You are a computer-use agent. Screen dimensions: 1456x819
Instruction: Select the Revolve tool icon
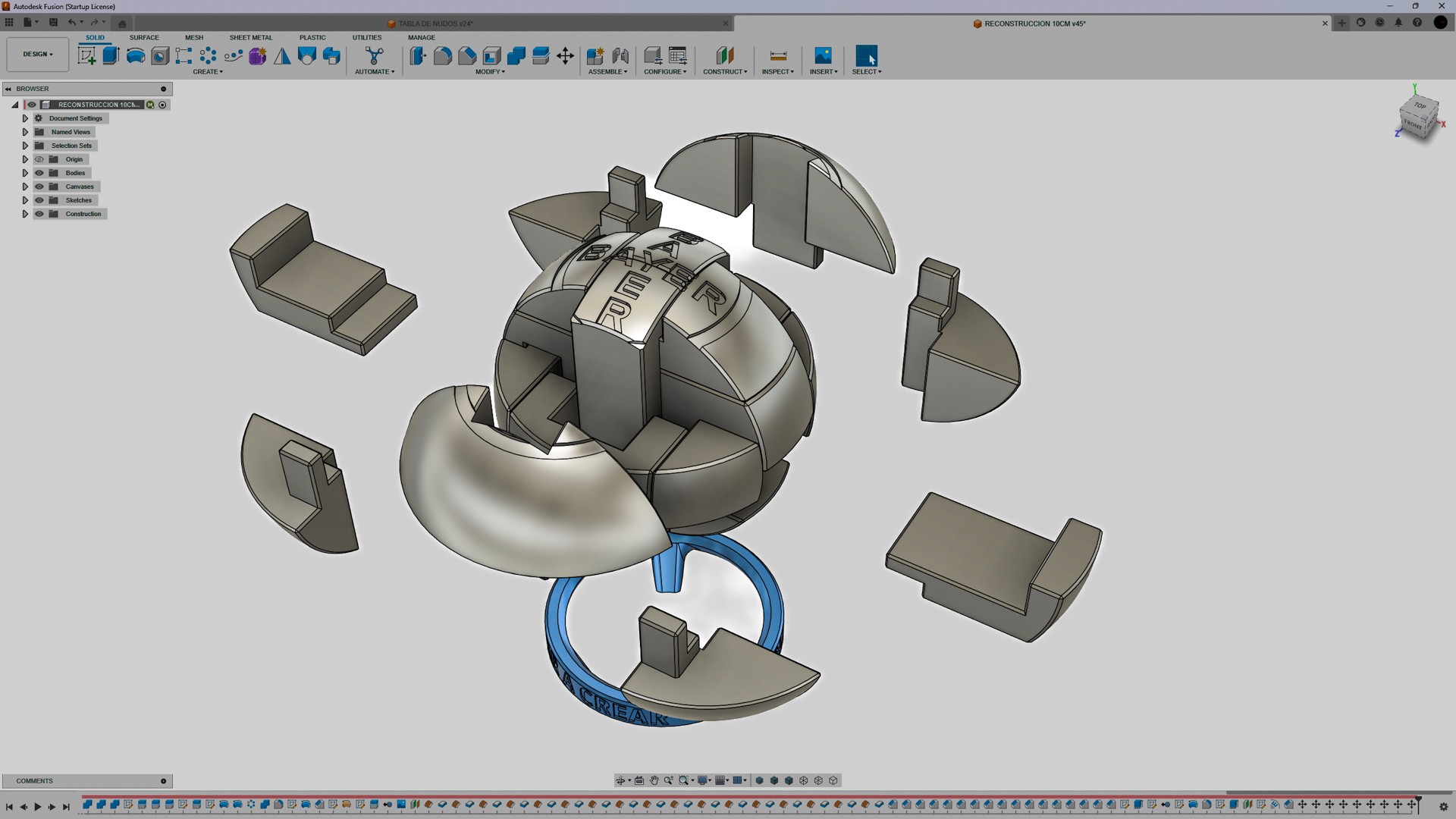pos(135,55)
